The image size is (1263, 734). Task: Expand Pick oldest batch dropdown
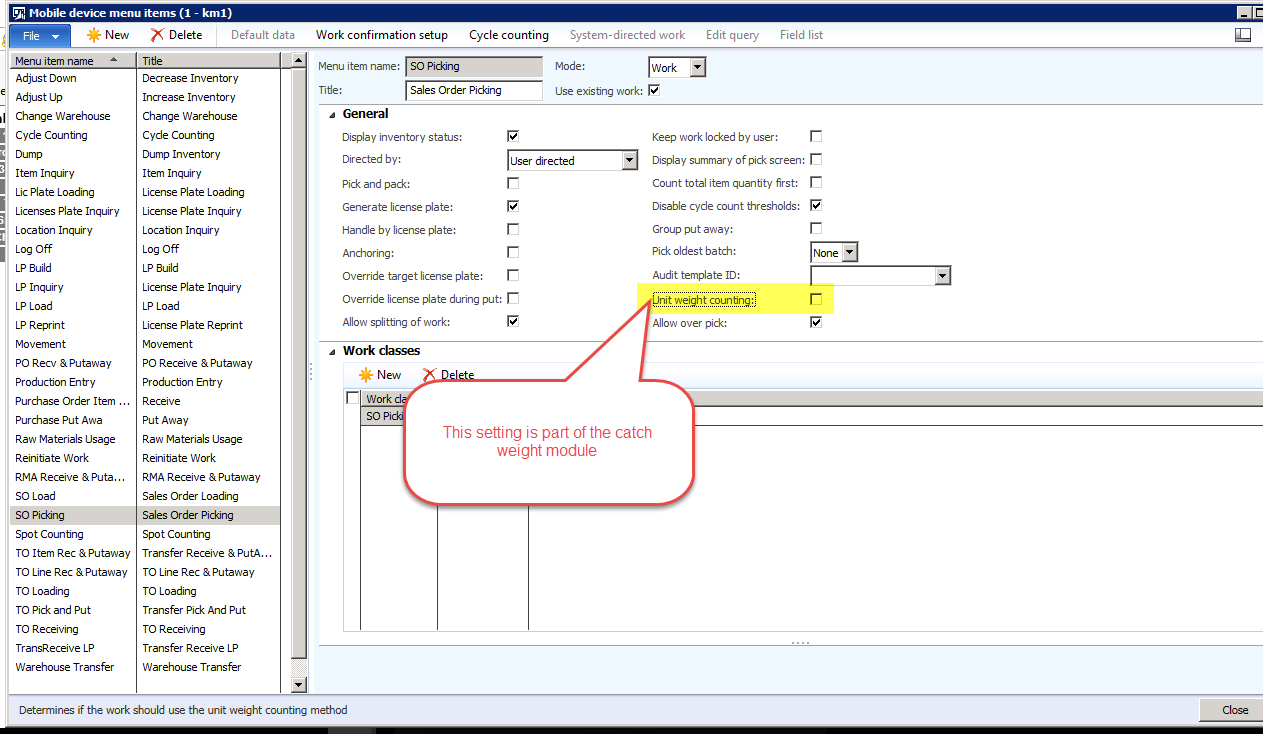coord(850,253)
